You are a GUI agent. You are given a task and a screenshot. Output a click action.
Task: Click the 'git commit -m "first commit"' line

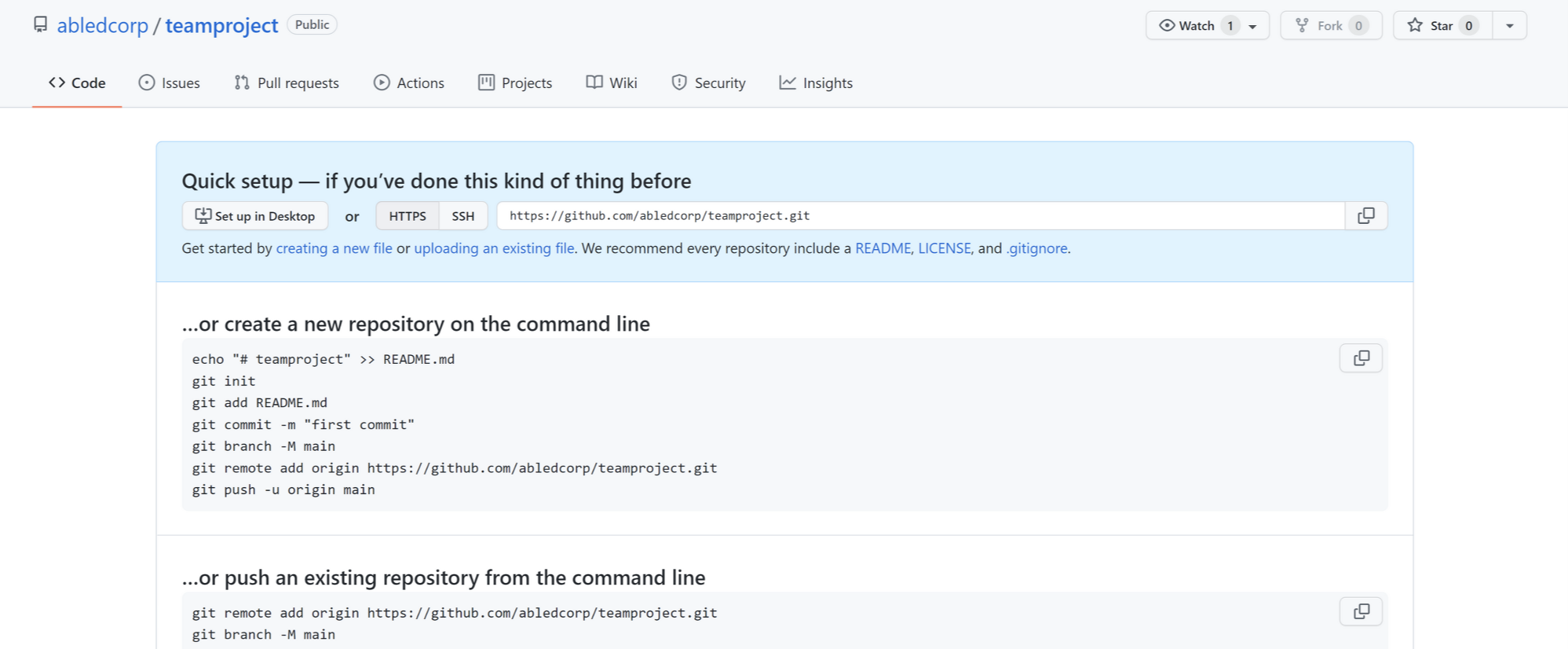(x=303, y=424)
